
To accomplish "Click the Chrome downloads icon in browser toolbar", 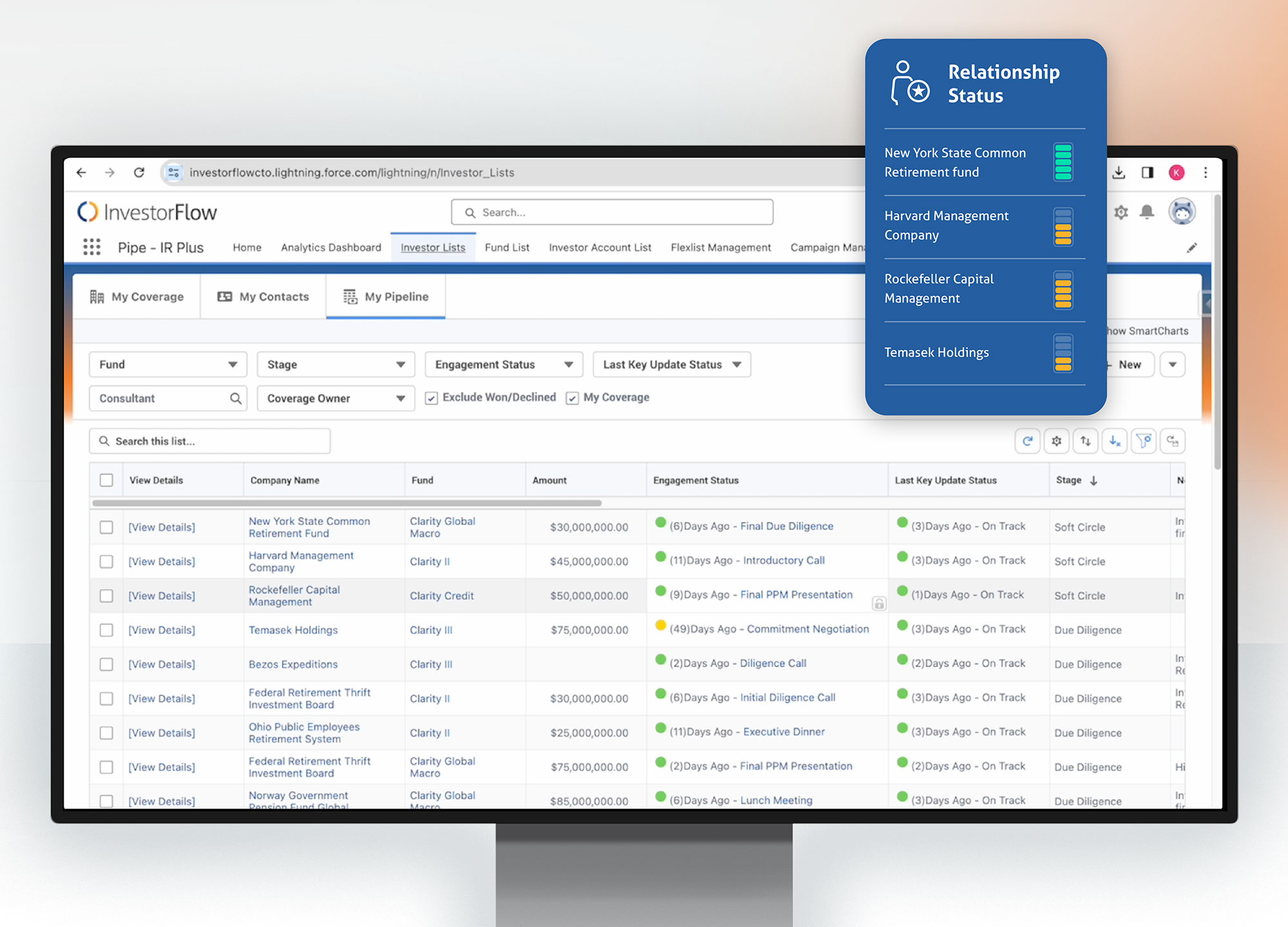I will point(1119,173).
